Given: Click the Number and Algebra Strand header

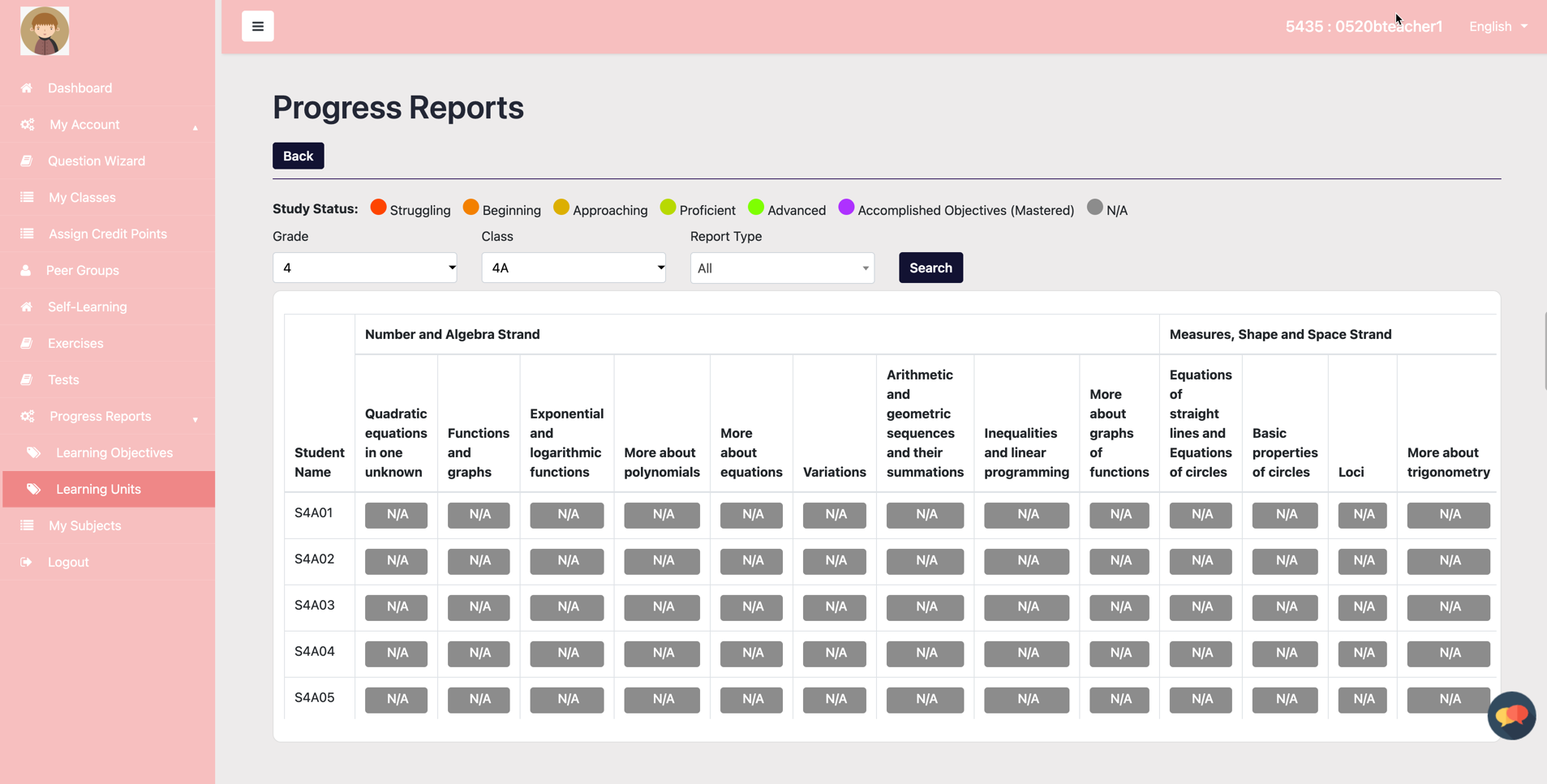Looking at the screenshot, I should 452,334.
